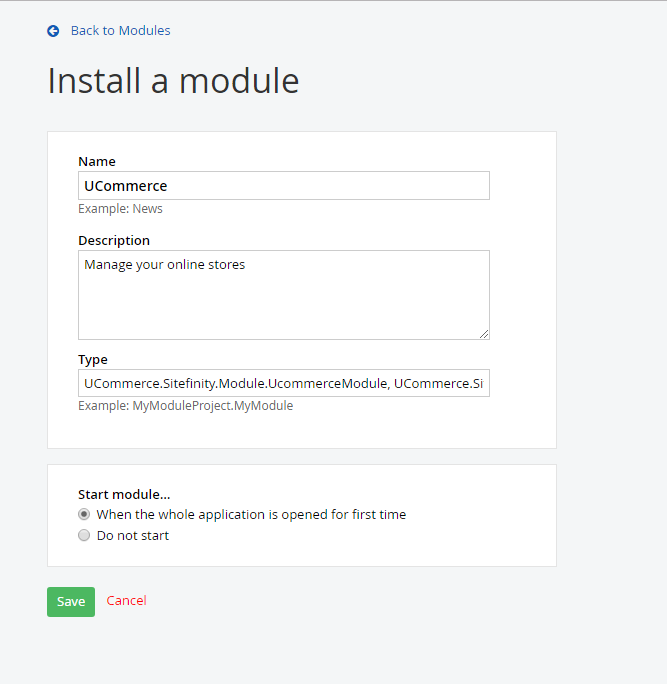The height and width of the screenshot is (684, 667).
Task: Click the Description box resize handle
Action: tap(485, 335)
